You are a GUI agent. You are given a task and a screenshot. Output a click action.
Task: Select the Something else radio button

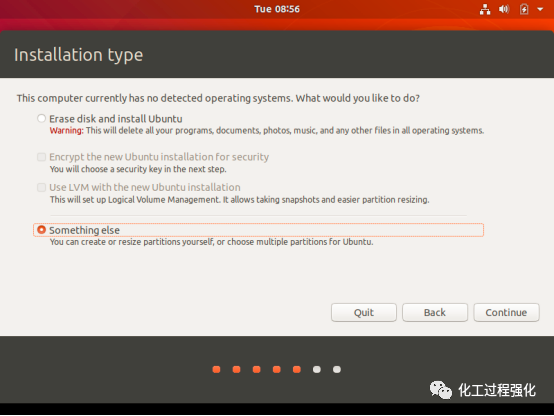pyautogui.click(x=41, y=230)
